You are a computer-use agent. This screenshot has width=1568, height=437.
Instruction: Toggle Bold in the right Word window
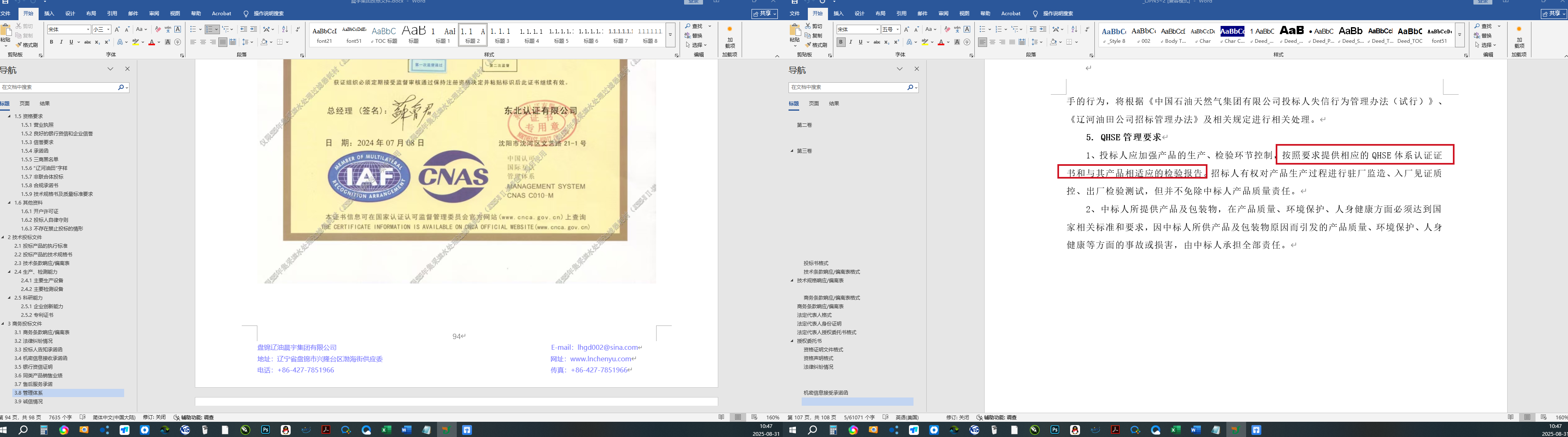pos(841,42)
